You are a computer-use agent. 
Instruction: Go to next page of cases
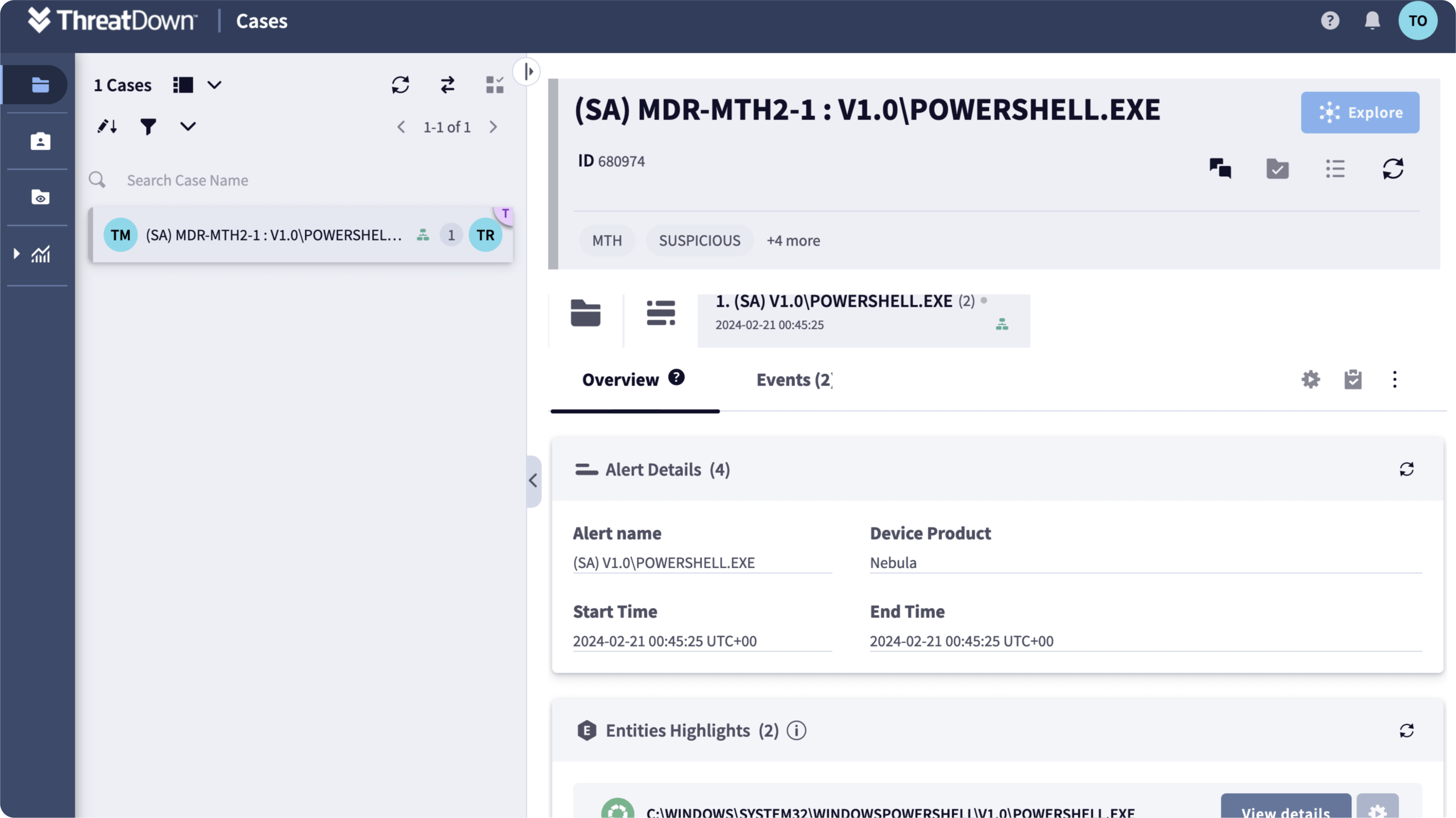(493, 127)
